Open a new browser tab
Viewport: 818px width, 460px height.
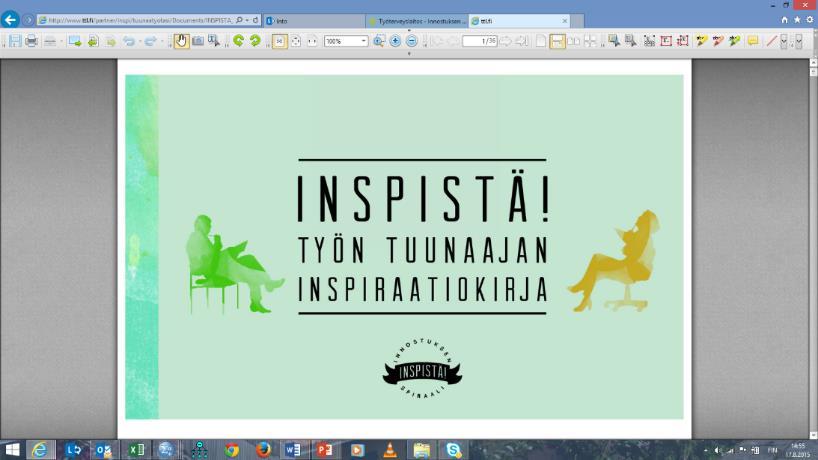click(x=577, y=21)
